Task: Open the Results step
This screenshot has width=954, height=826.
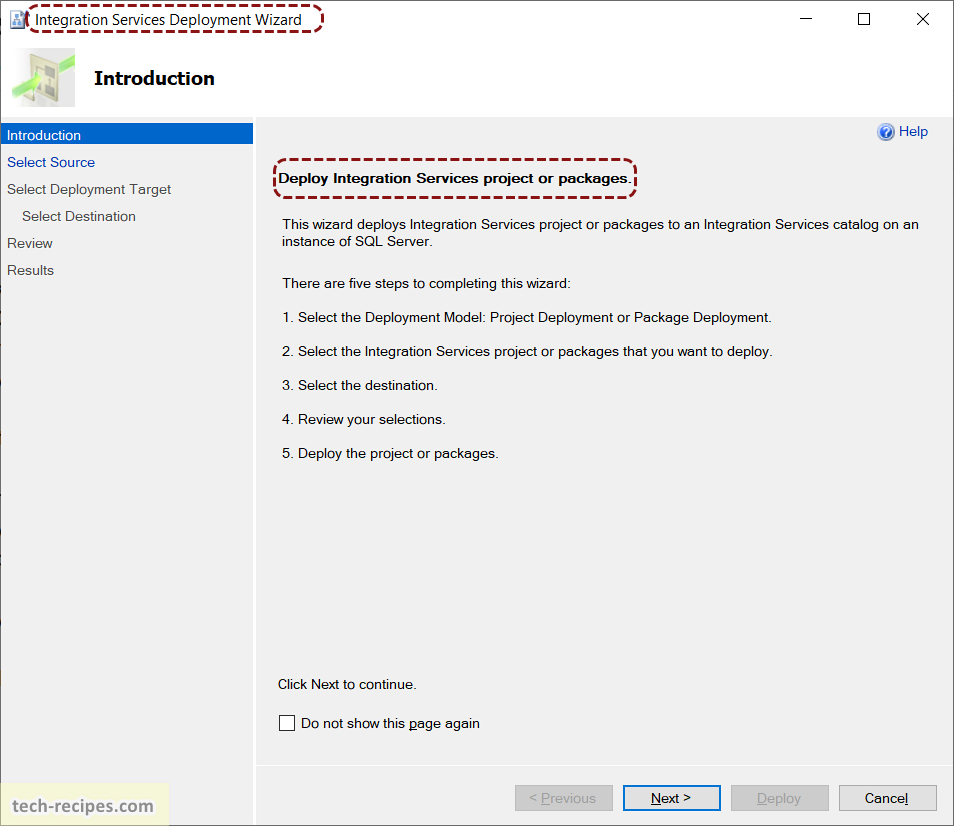Action: tap(30, 270)
